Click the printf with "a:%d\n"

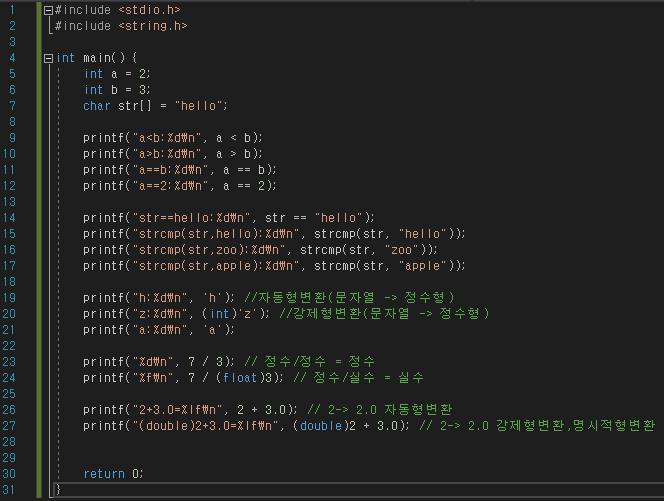(159, 330)
